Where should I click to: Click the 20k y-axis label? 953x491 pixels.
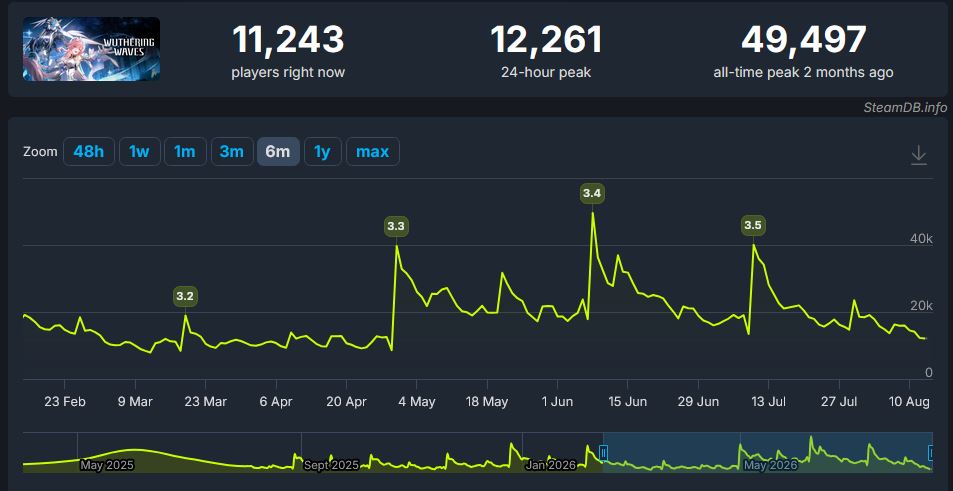tap(921, 306)
